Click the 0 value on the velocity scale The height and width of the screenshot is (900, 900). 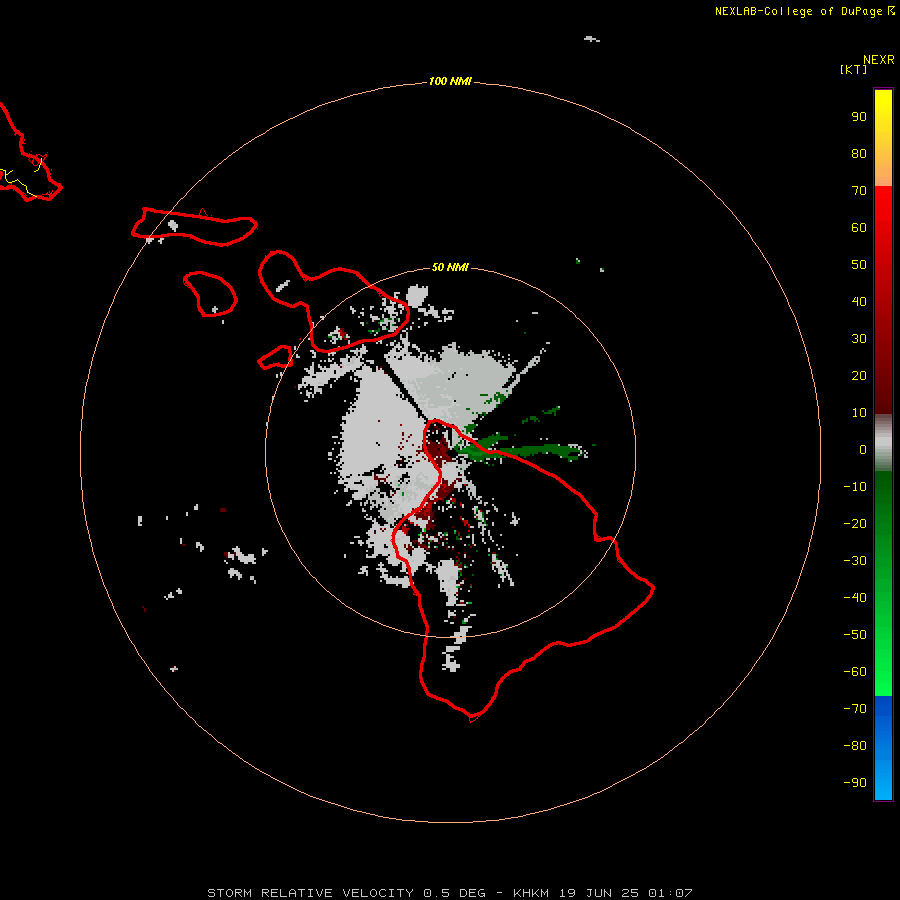(x=863, y=450)
